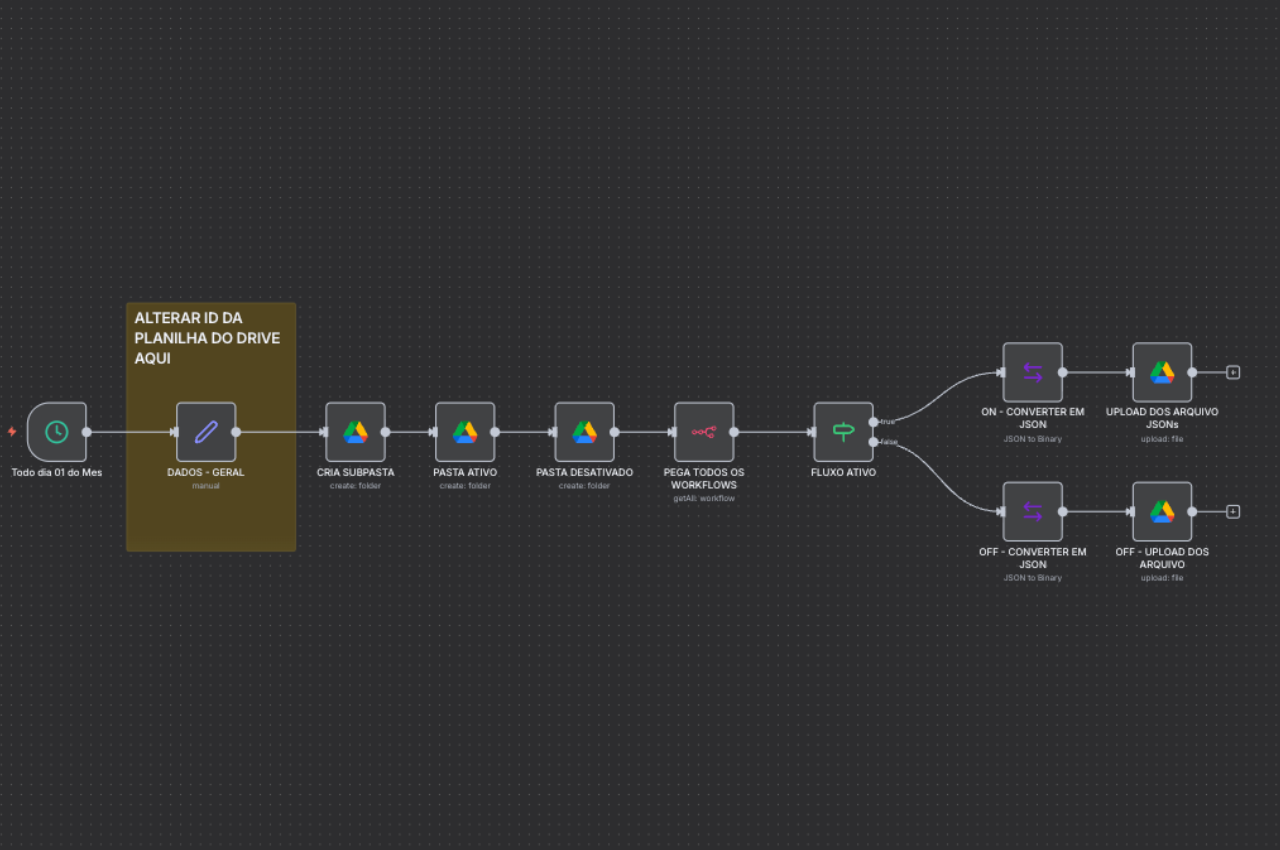Click the output connector of DADOS - GERAL
This screenshot has width=1280, height=850.
click(236, 432)
